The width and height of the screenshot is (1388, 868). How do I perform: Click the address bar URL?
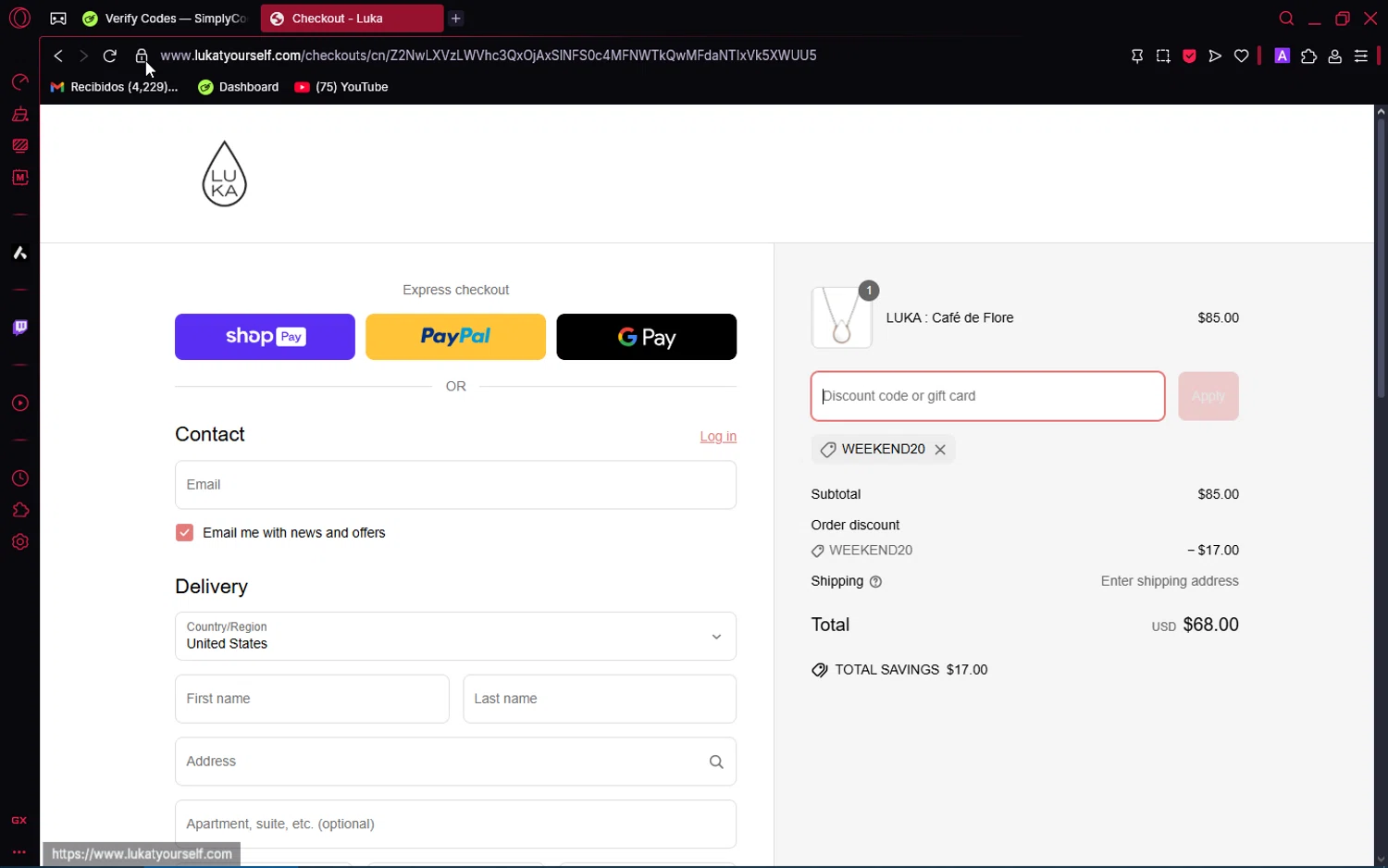pyautogui.click(x=489, y=56)
